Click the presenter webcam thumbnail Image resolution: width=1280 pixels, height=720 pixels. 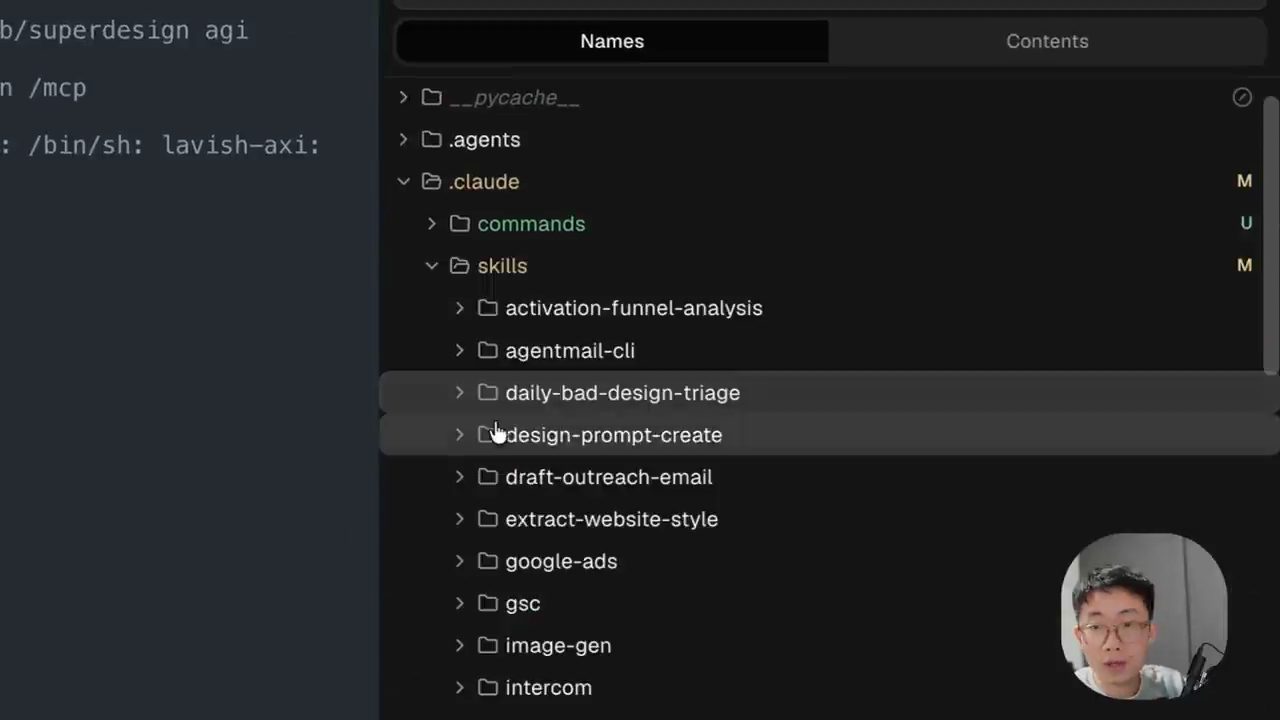1144,616
